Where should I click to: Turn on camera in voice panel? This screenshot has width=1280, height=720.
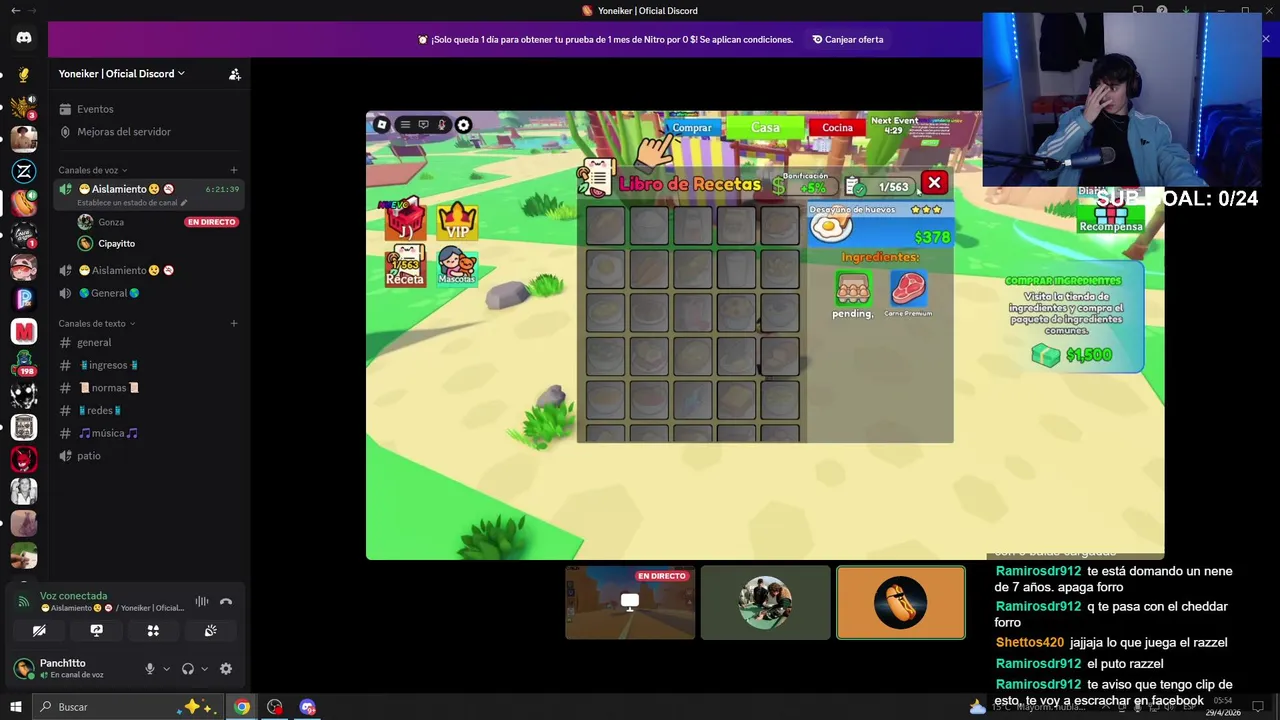[39, 631]
